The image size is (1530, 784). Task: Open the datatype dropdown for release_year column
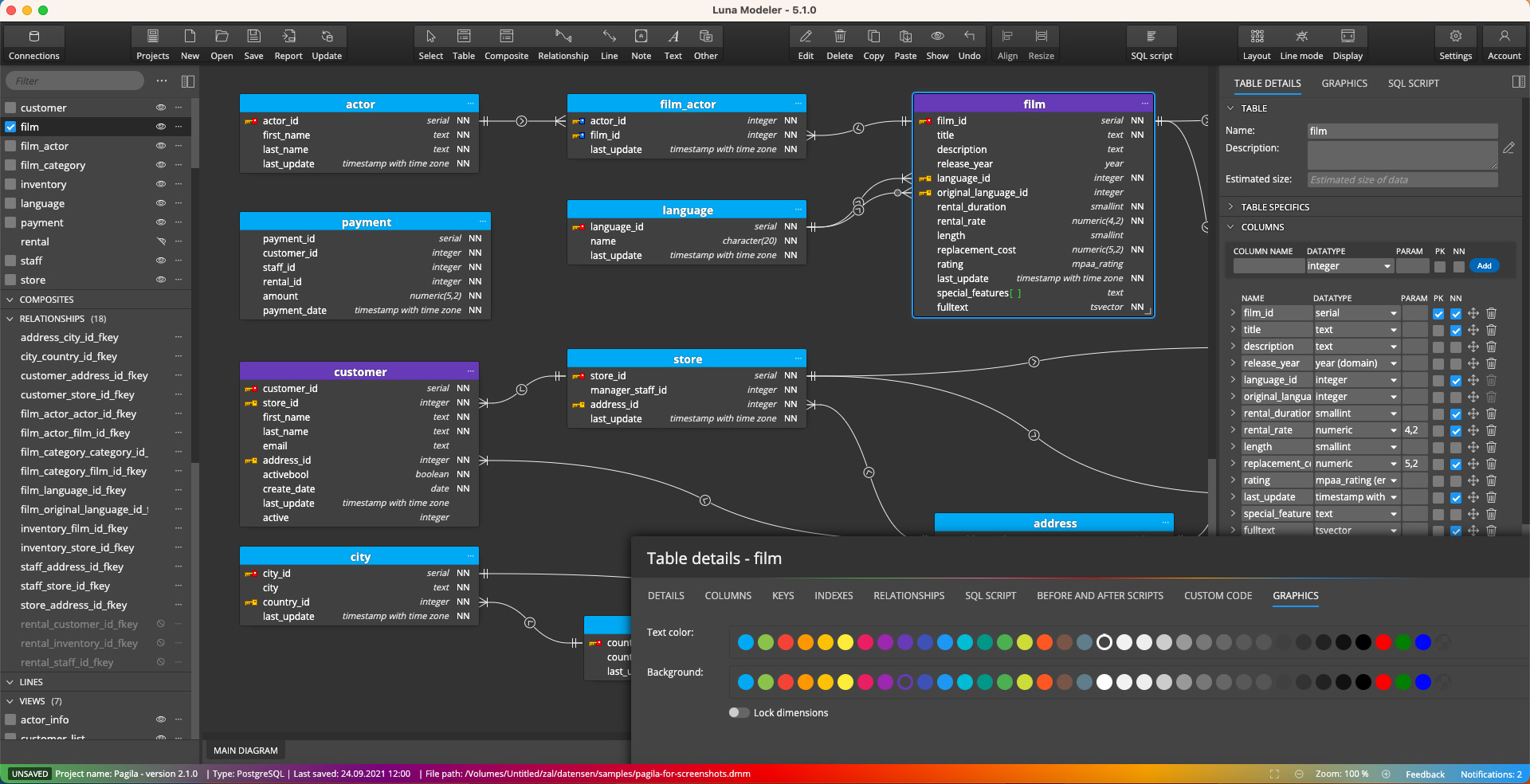click(1393, 363)
